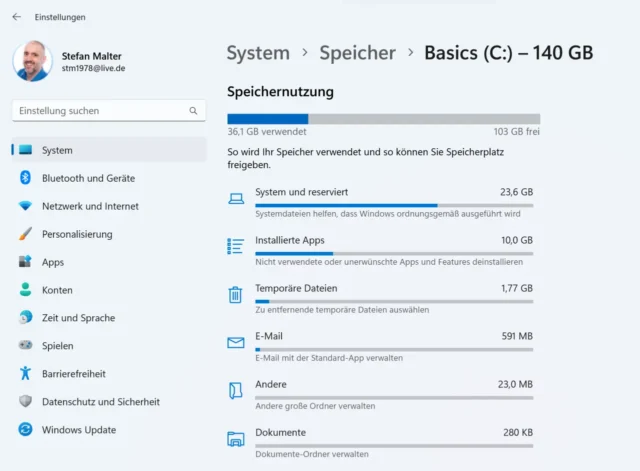Image resolution: width=640 pixels, height=471 pixels.
Task: Click the Personalisierung paintbrush icon
Action: tap(25, 234)
